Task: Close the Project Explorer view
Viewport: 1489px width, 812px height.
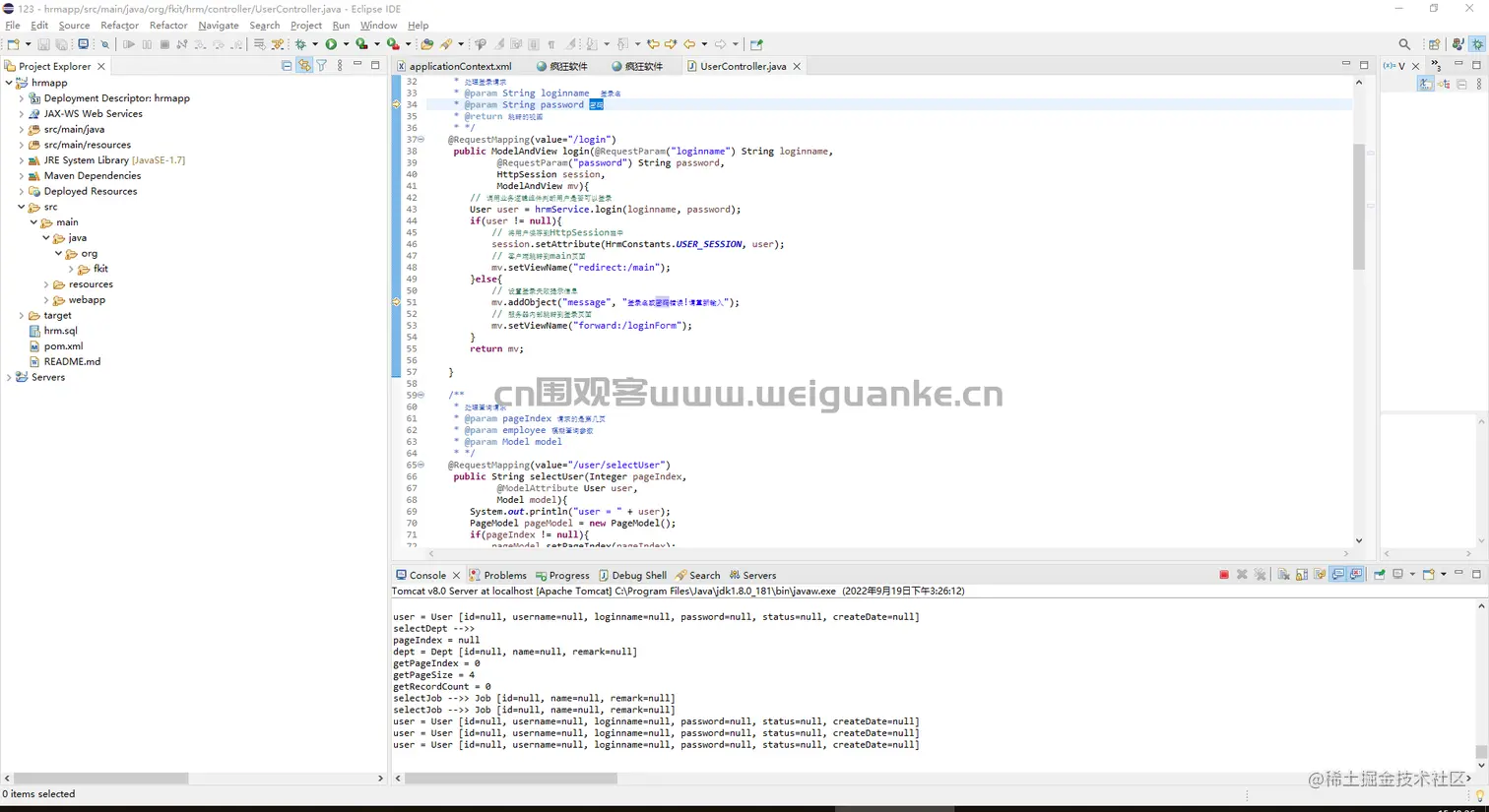Action: [101, 66]
